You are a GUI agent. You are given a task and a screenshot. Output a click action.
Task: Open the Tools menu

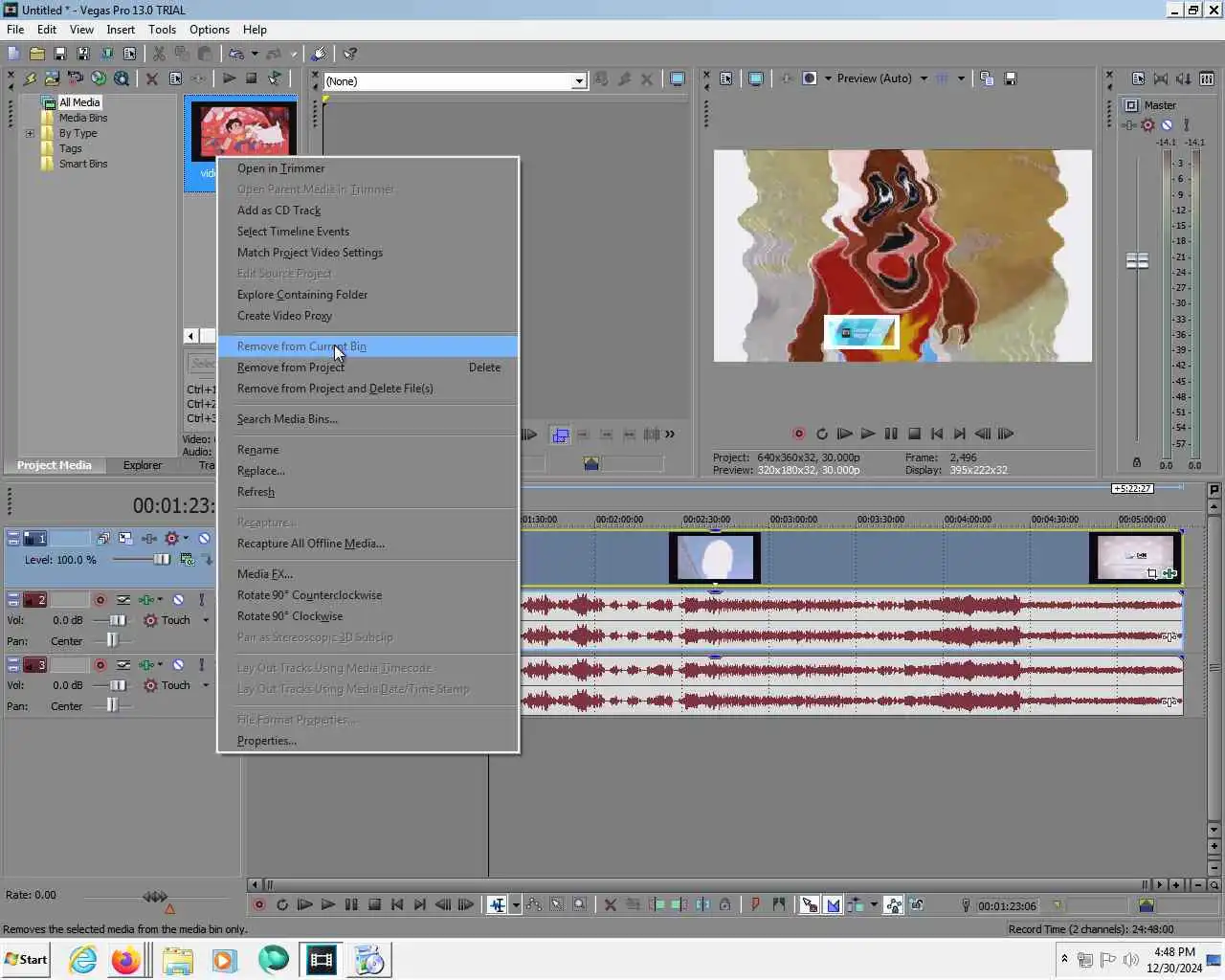click(x=162, y=30)
